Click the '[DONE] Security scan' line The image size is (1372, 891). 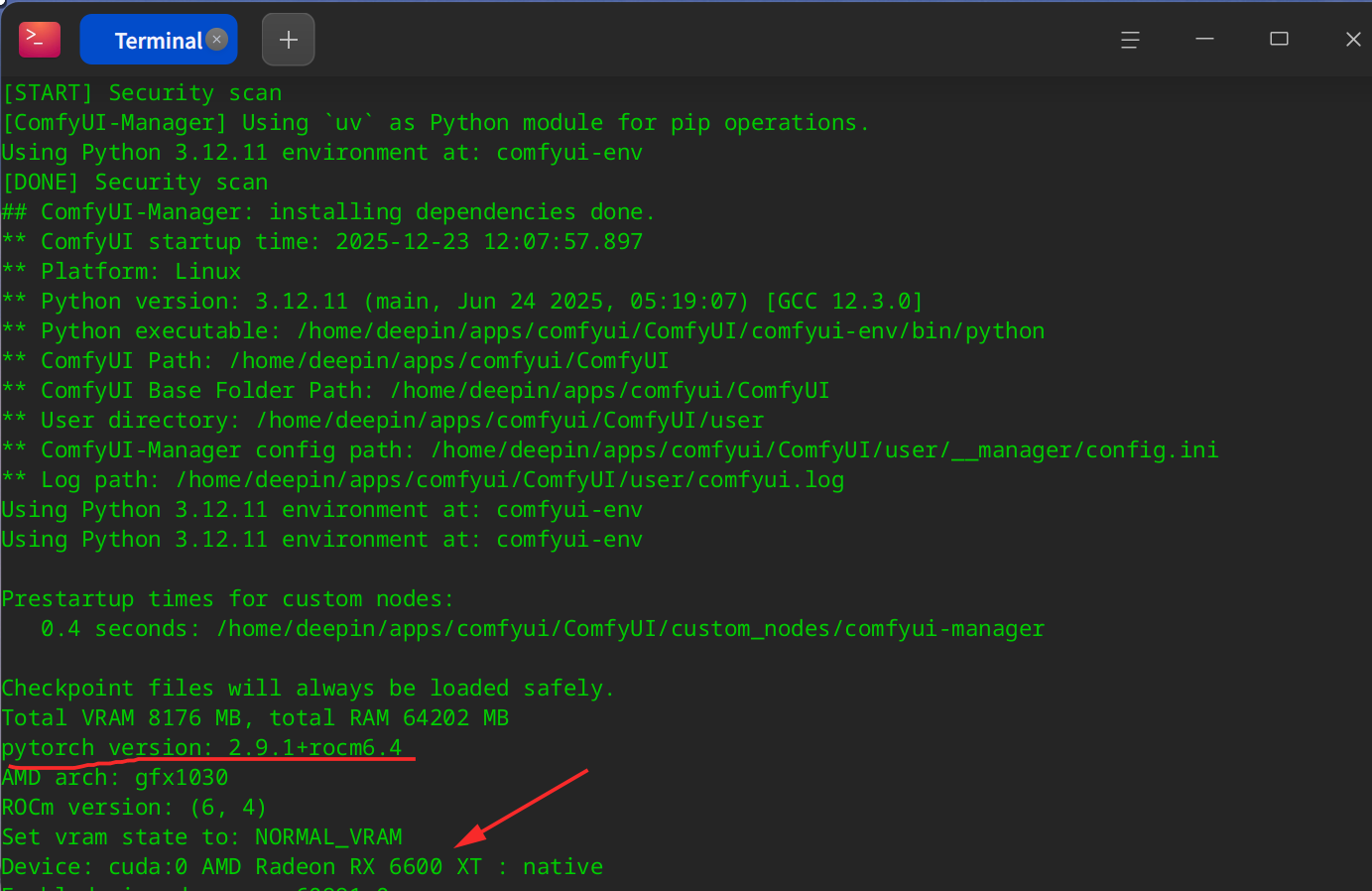click(x=135, y=183)
